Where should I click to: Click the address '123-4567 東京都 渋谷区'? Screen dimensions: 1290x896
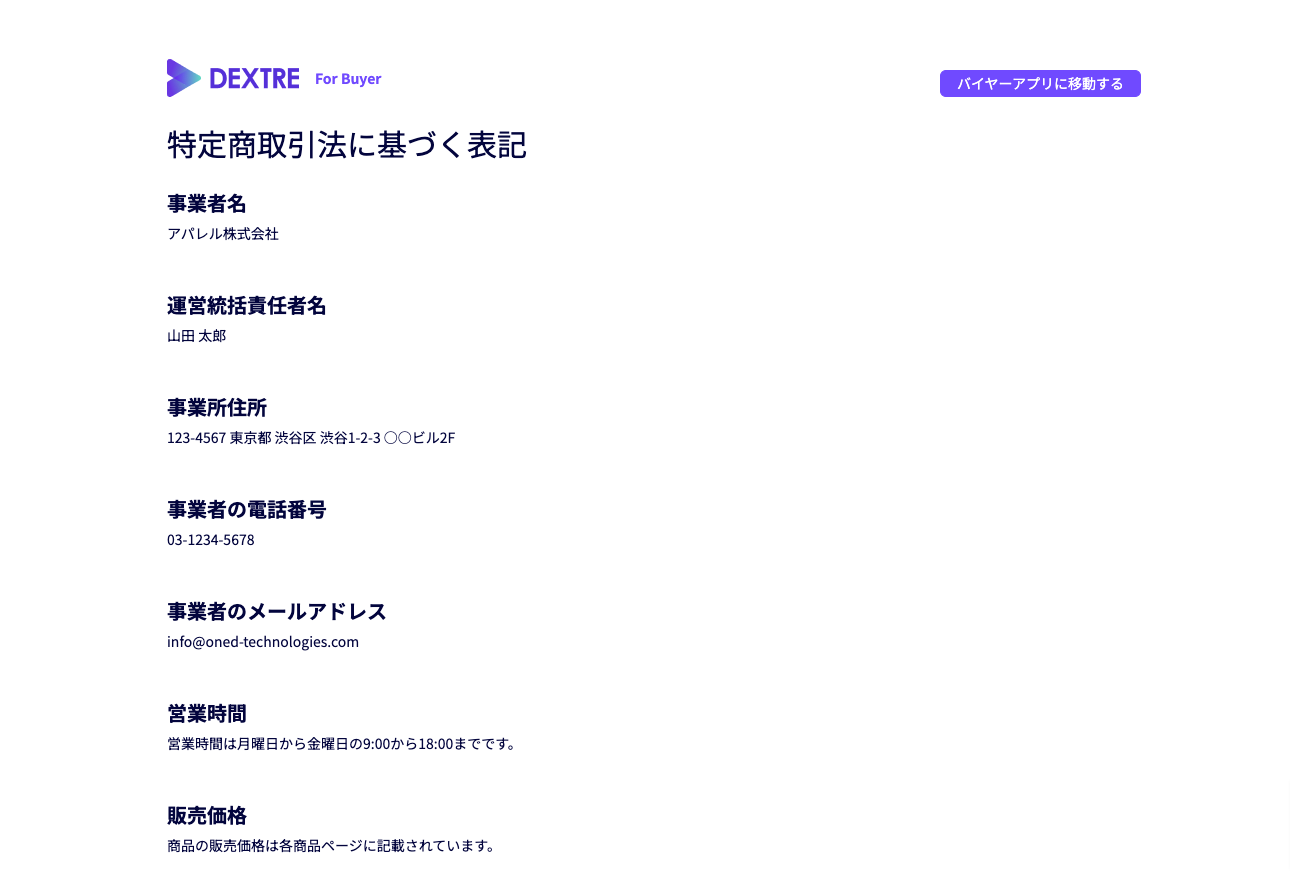click(x=242, y=438)
